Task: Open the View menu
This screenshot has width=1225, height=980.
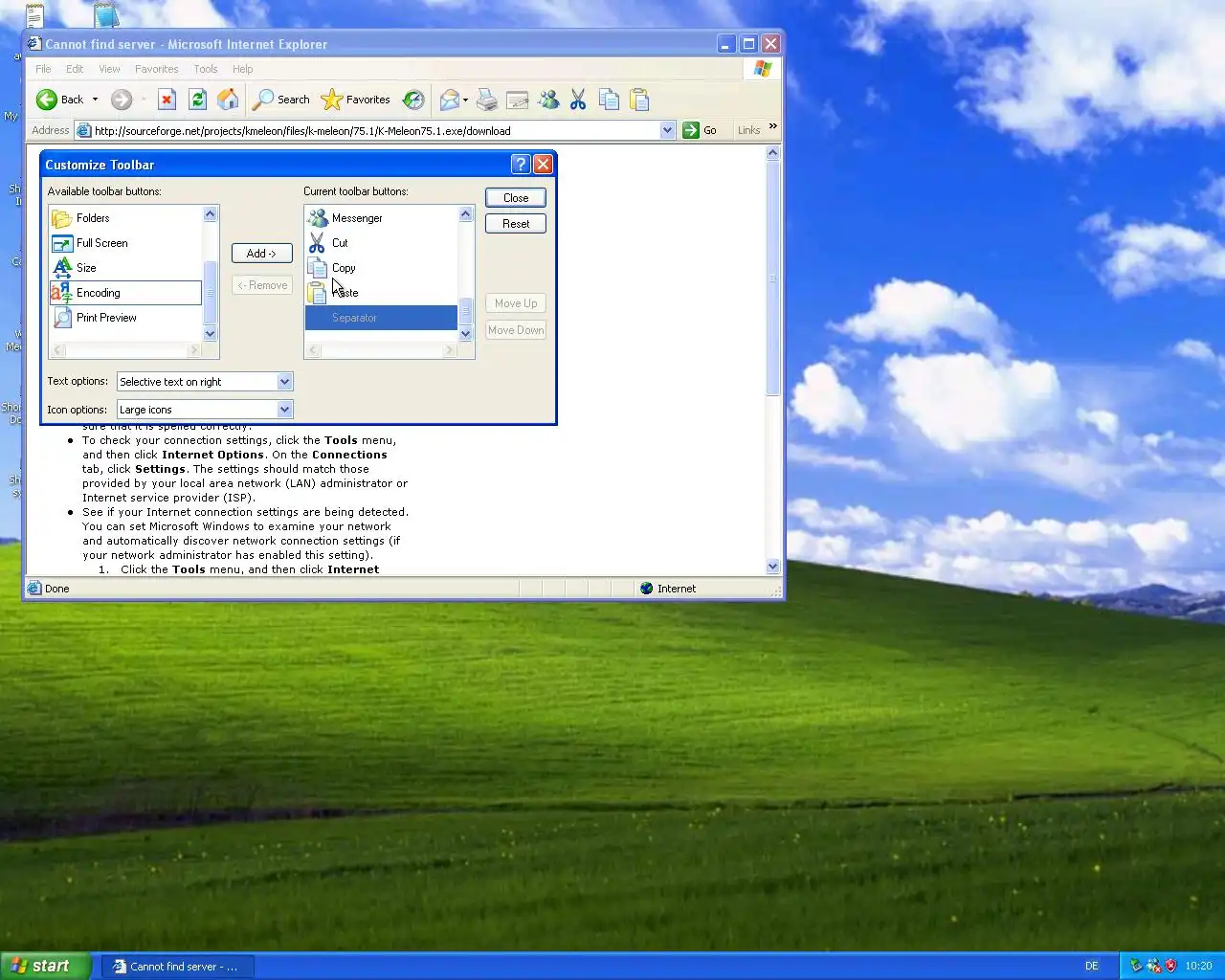Action: (x=110, y=69)
